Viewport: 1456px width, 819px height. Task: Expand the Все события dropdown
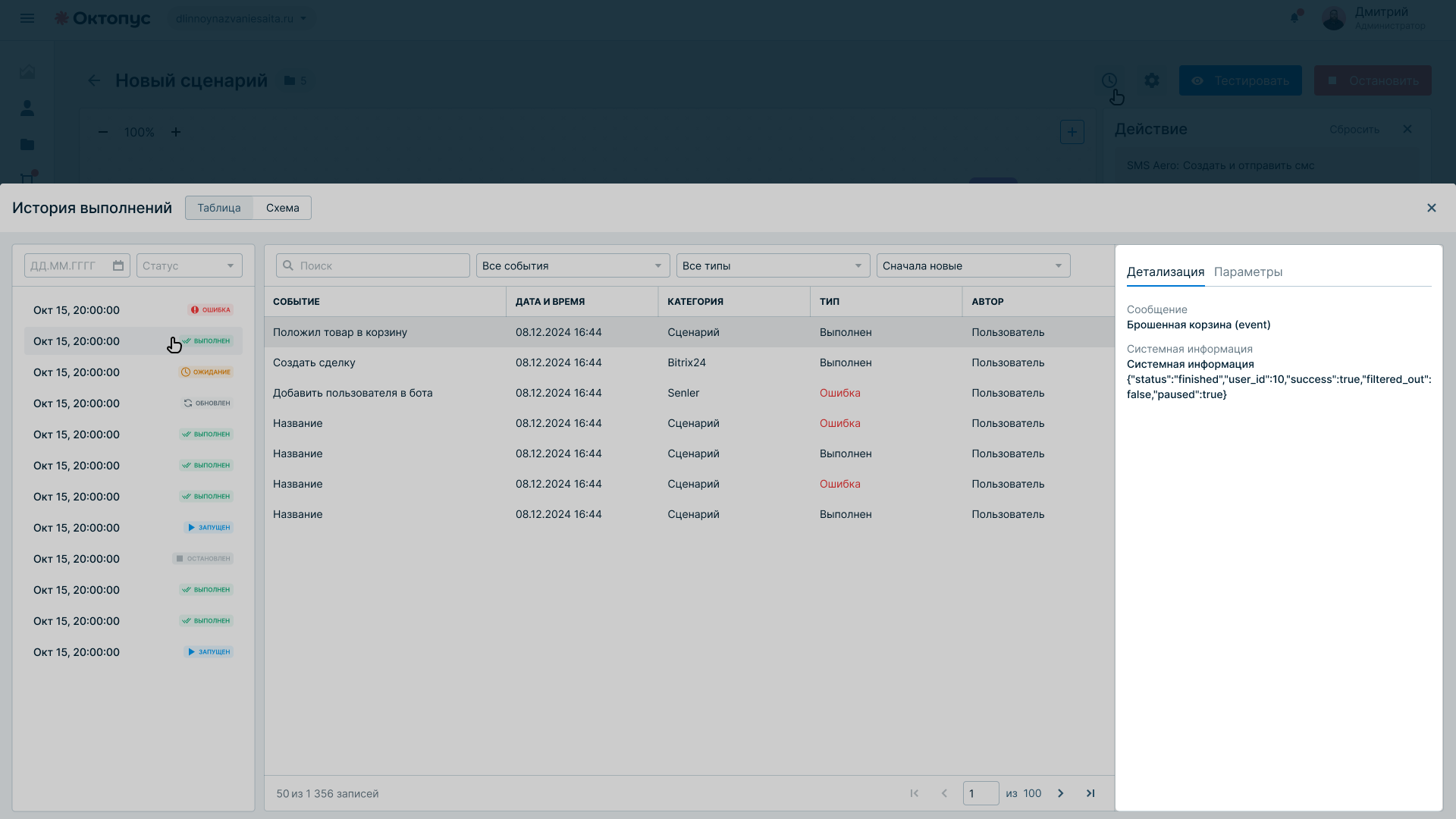pos(573,265)
